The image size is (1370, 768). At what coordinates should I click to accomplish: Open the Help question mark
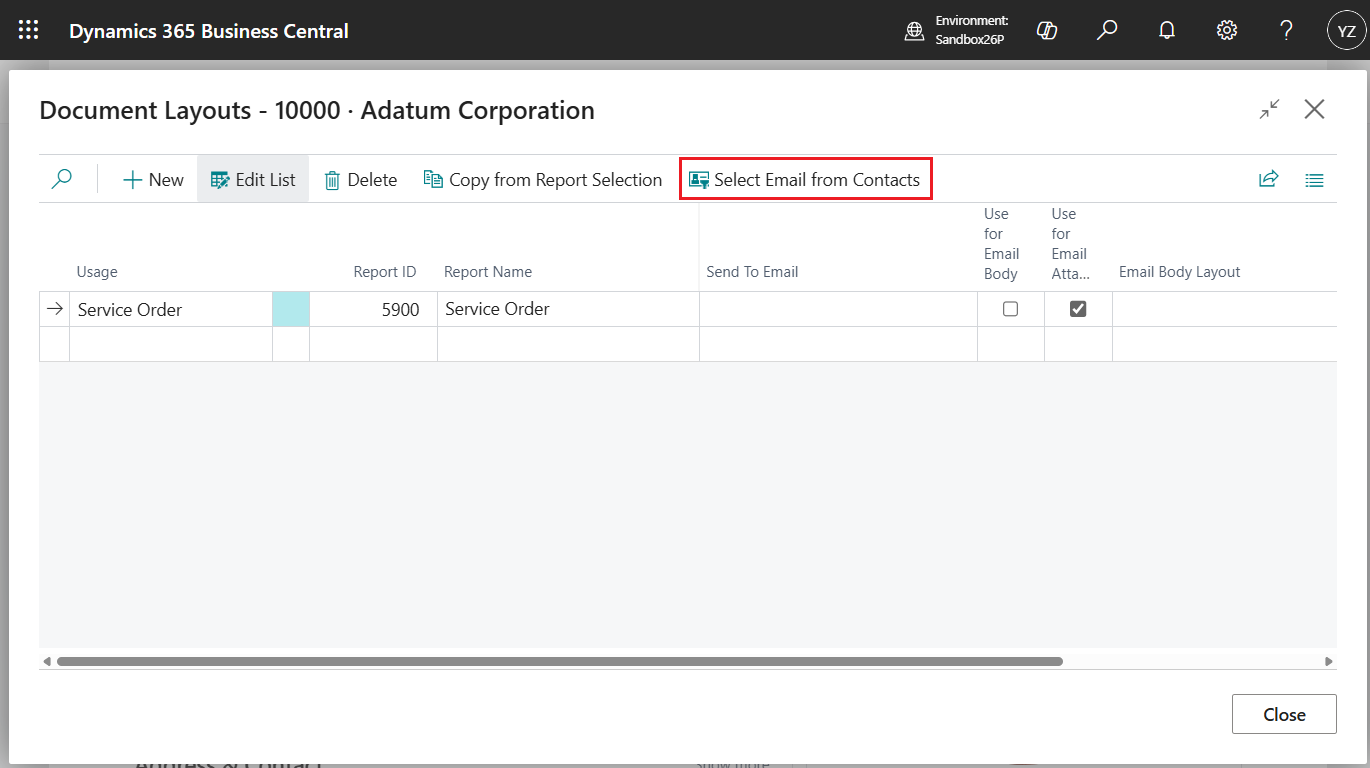[1287, 30]
